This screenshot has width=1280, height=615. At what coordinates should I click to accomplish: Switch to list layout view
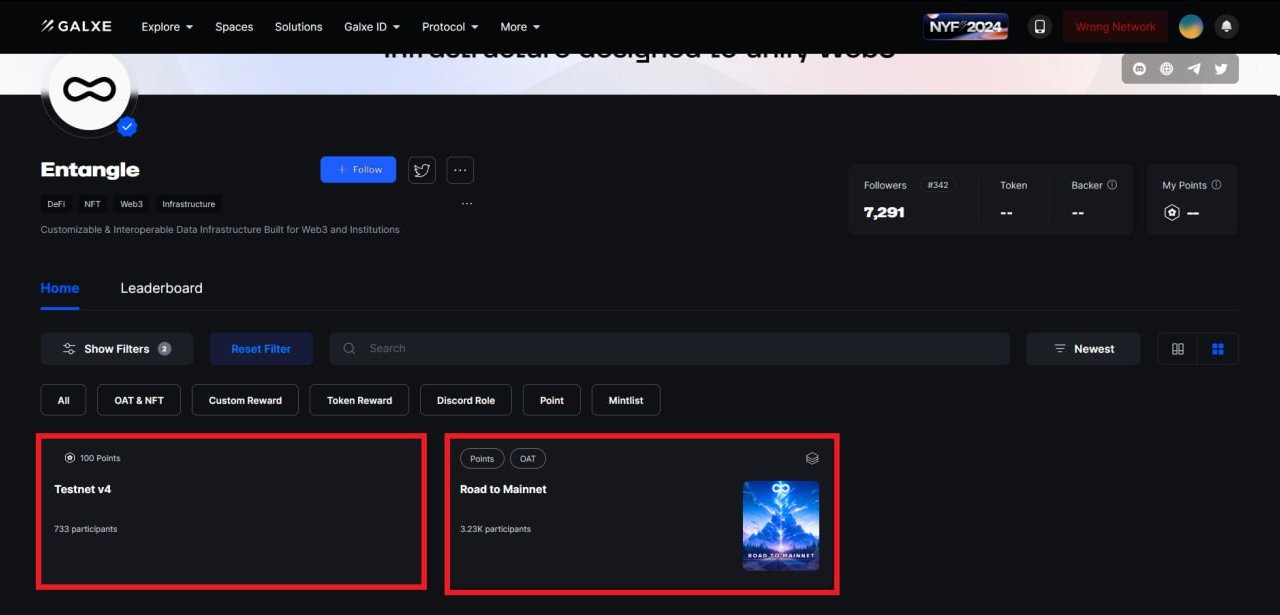pos(1178,349)
